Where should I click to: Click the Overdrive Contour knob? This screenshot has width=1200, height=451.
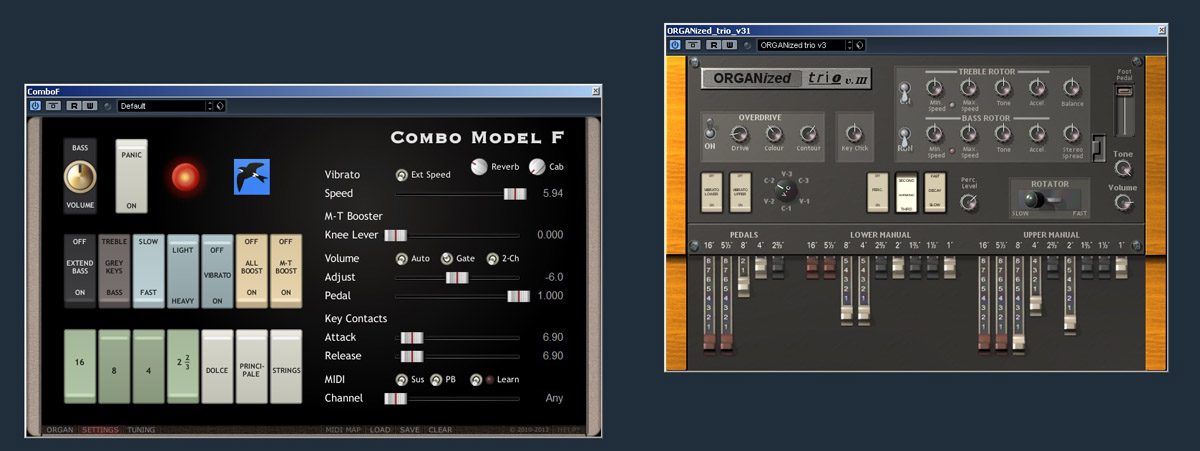point(808,133)
